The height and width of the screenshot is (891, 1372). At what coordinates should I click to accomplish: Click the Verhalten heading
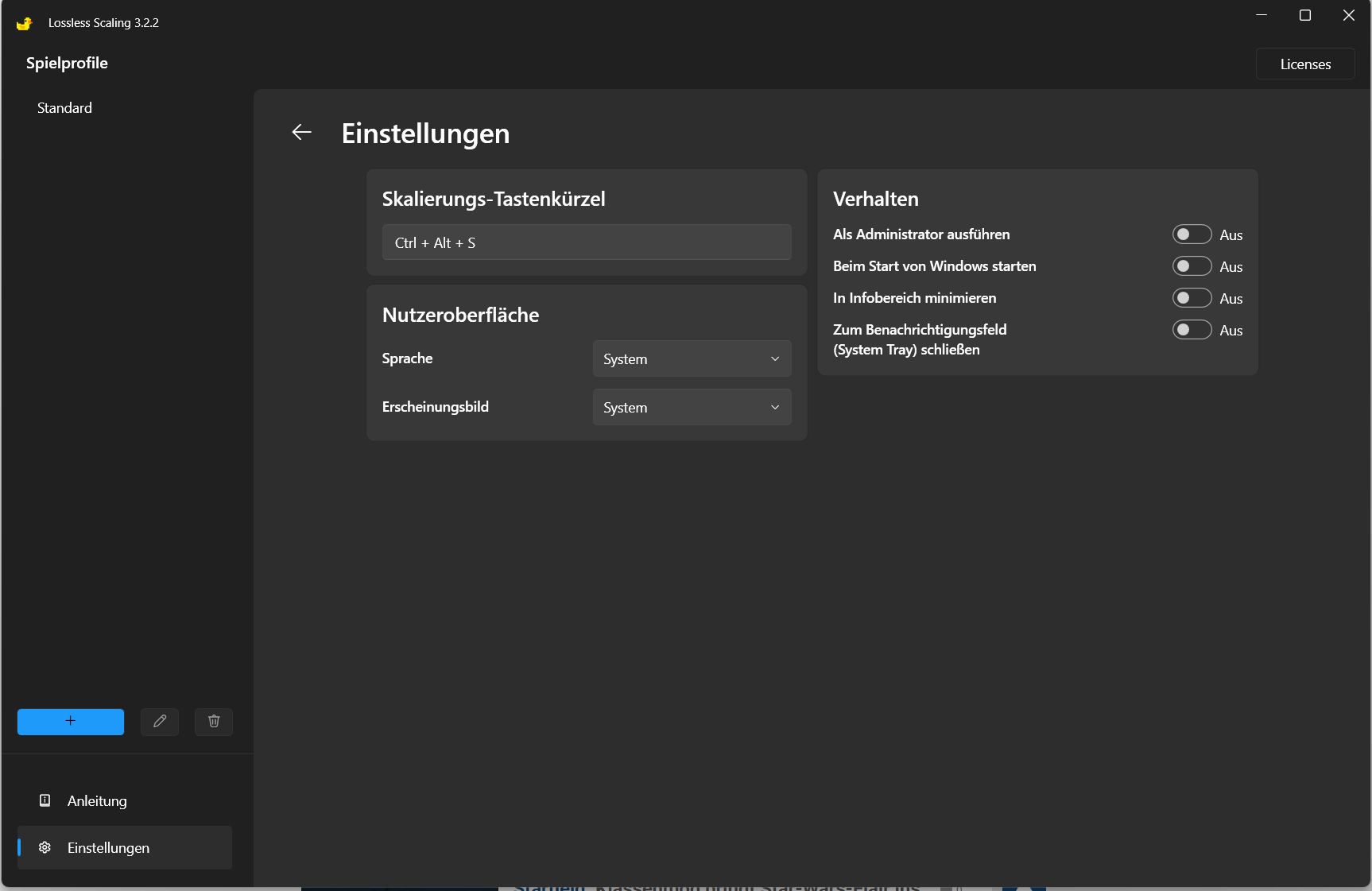pos(876,199)
